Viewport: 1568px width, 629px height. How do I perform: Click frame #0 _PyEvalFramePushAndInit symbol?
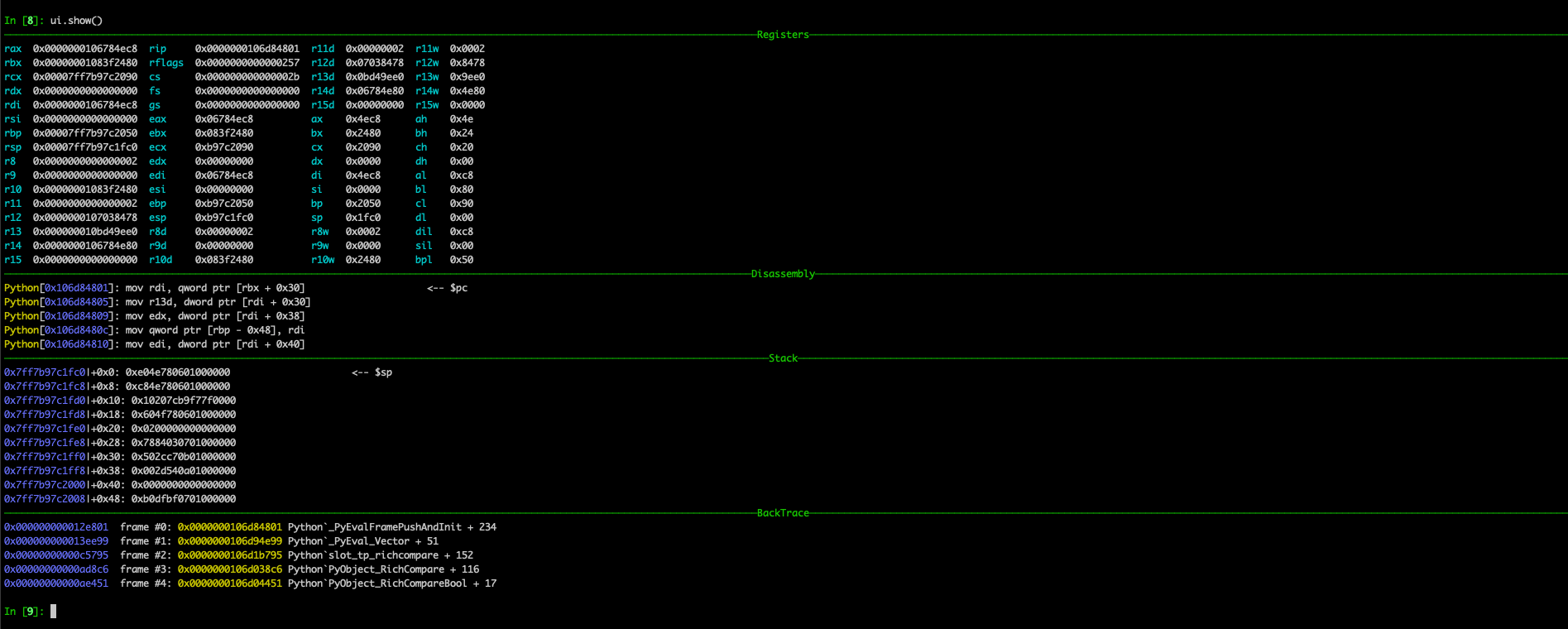click(x=391, y=527)
